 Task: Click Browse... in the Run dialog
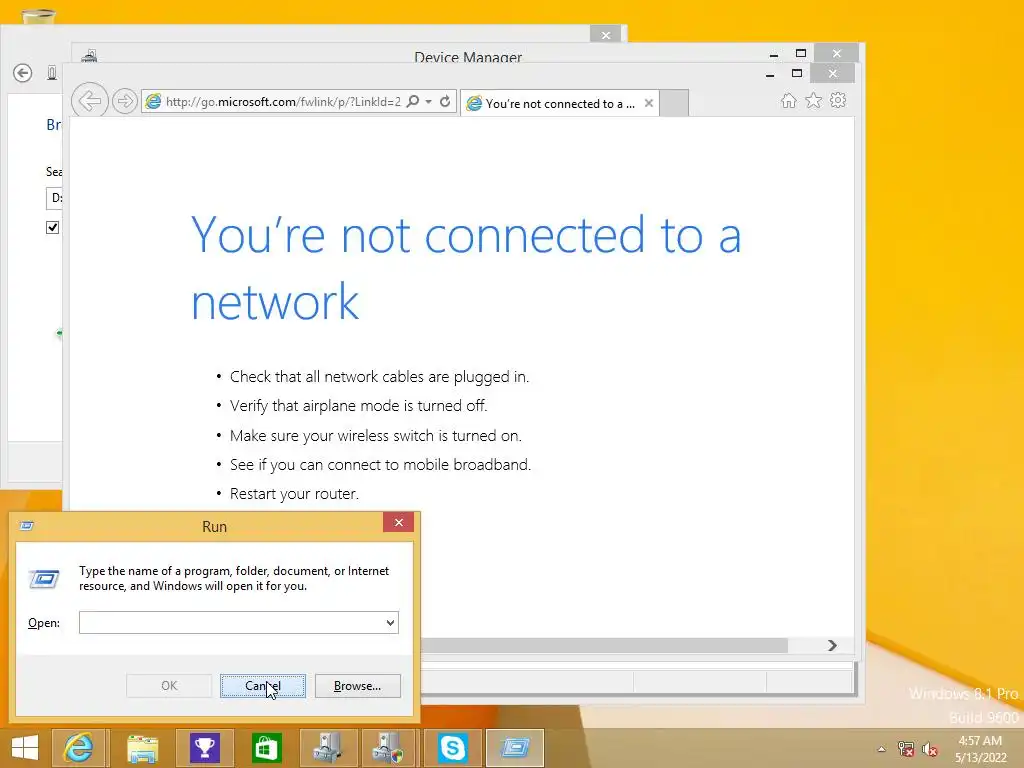click(x=357, y=686)
